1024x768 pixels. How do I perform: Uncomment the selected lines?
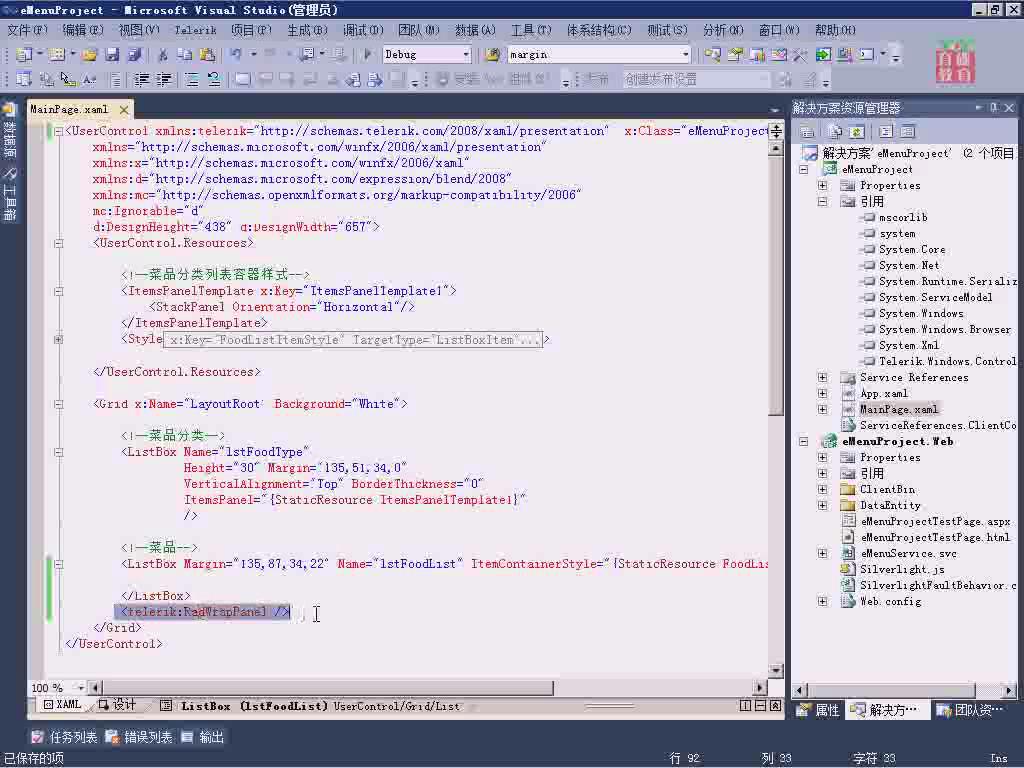tap(214, 80)
